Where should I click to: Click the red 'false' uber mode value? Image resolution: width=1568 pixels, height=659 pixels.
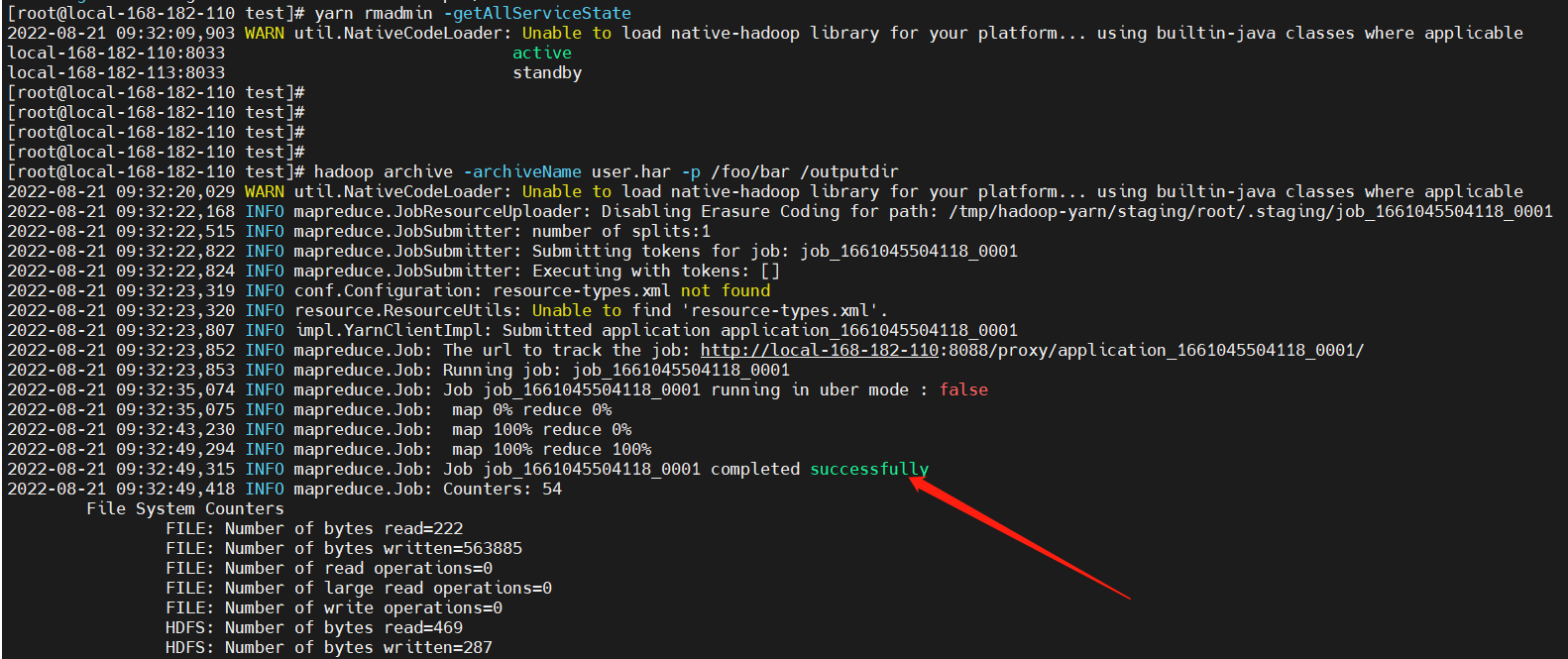point(963,389)
